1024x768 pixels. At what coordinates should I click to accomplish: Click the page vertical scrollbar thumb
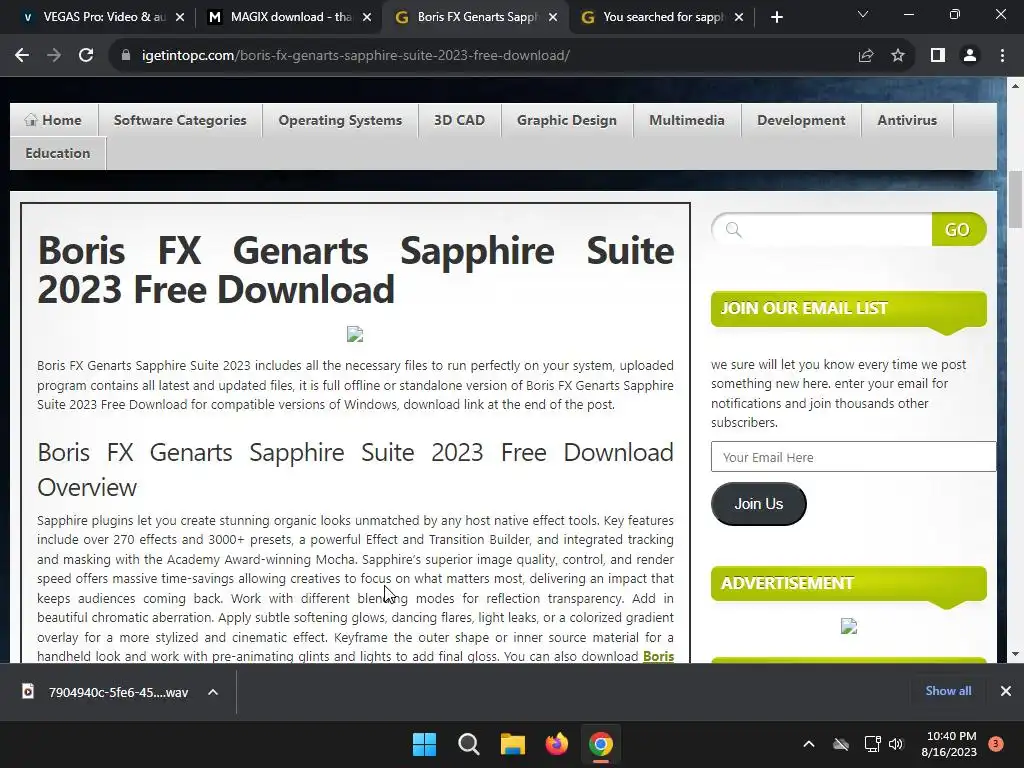pos(1015,199)
